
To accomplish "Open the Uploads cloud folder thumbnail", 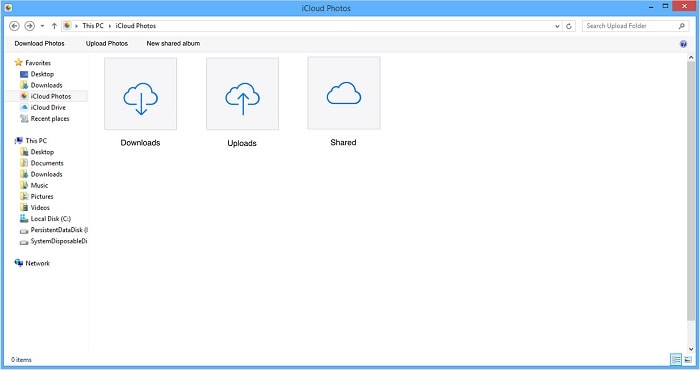I will pos(242,94).
